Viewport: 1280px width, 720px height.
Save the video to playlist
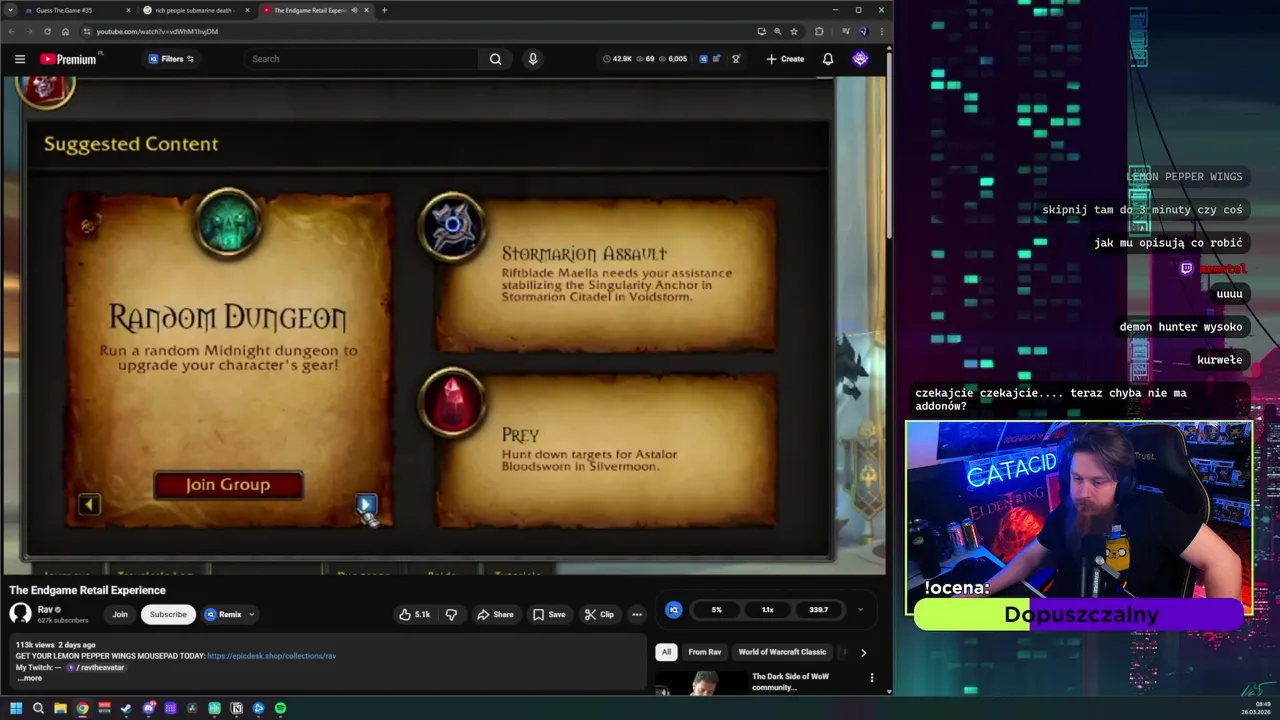coord(549,614)
